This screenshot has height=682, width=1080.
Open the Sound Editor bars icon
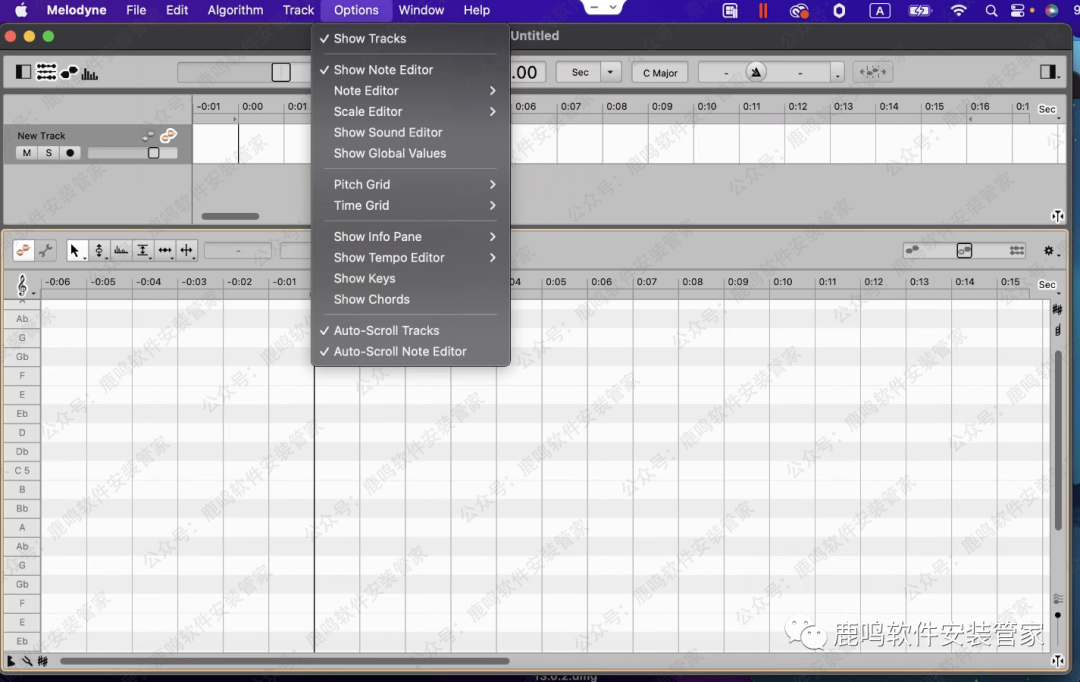click(x=90, y=73)
